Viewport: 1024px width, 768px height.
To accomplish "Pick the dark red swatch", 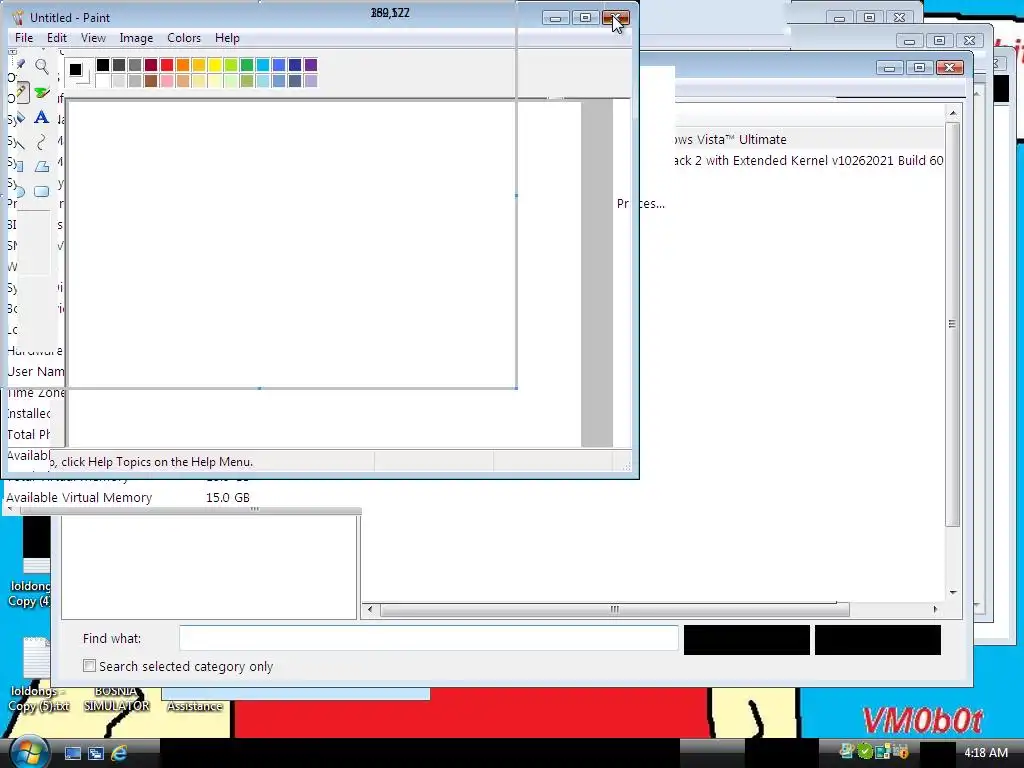I will [151, 65].
